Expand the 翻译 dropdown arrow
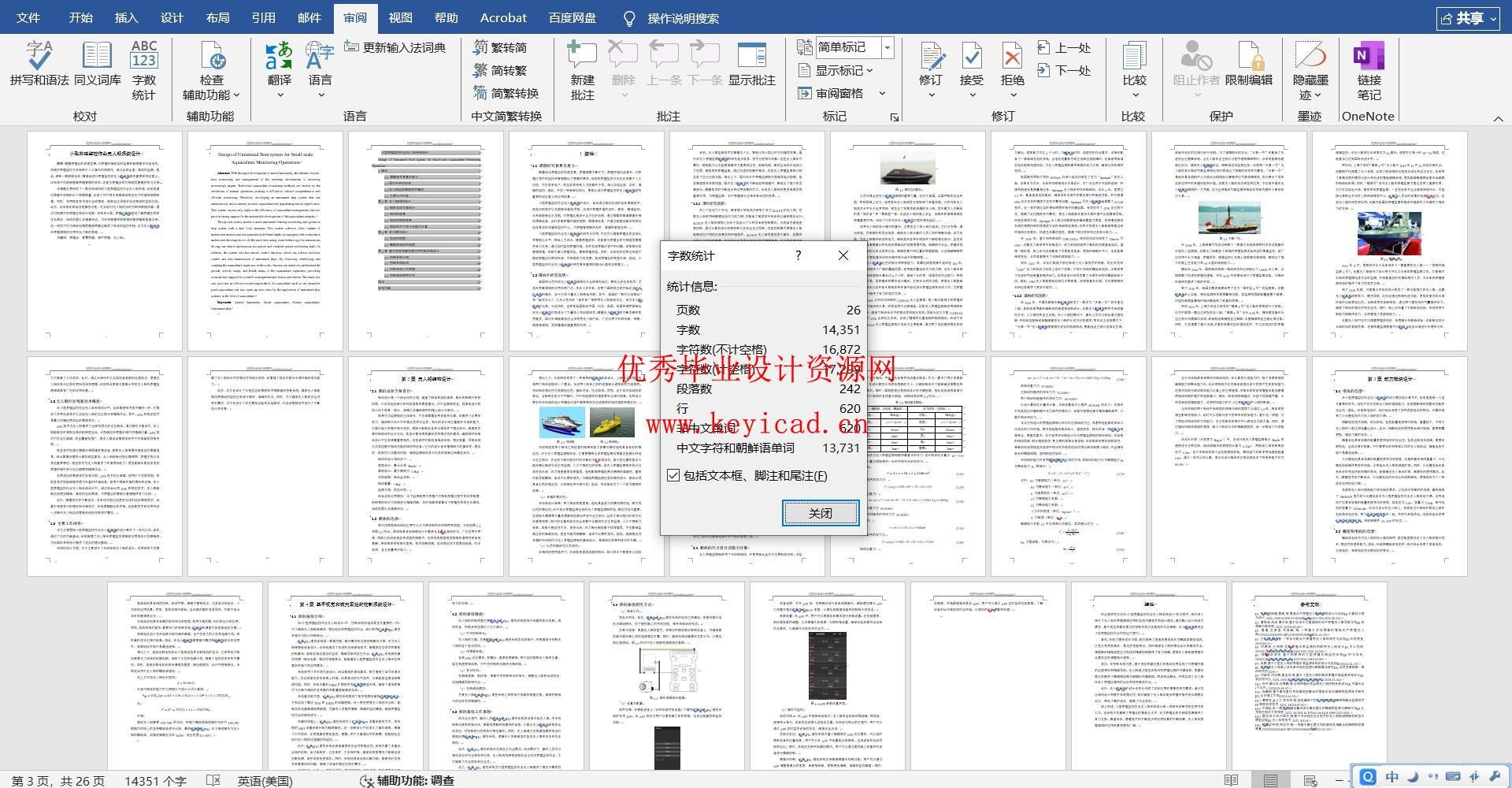Screen dimensions: 1512x788 [x=279, y=95]
